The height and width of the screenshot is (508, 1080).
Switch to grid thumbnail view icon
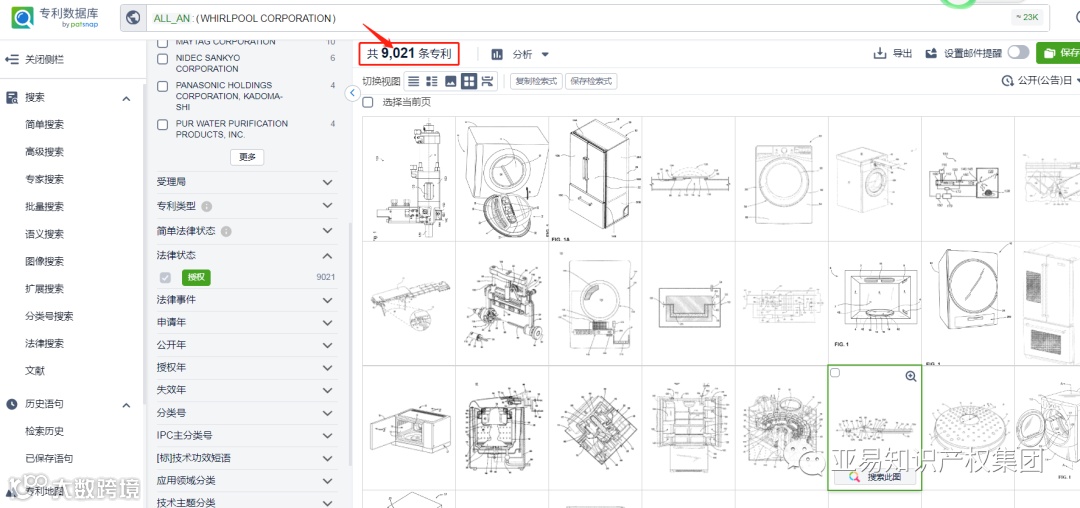[469, 81]
